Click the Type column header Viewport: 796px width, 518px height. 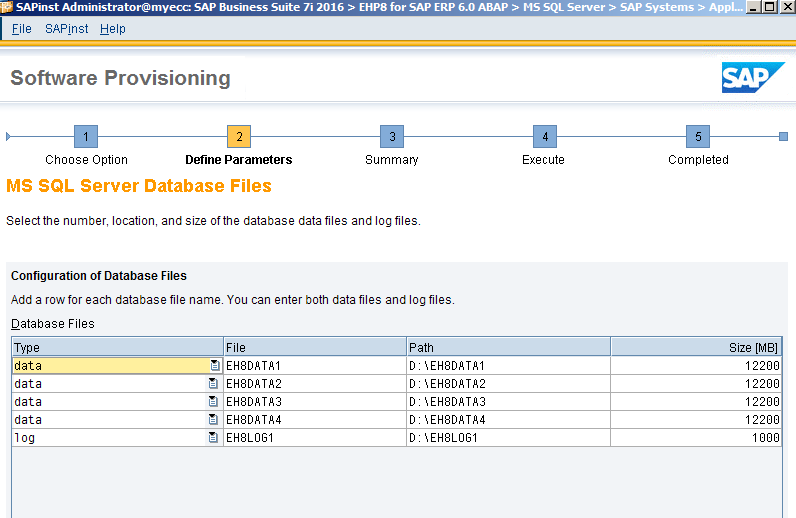[x=118, y=347]
